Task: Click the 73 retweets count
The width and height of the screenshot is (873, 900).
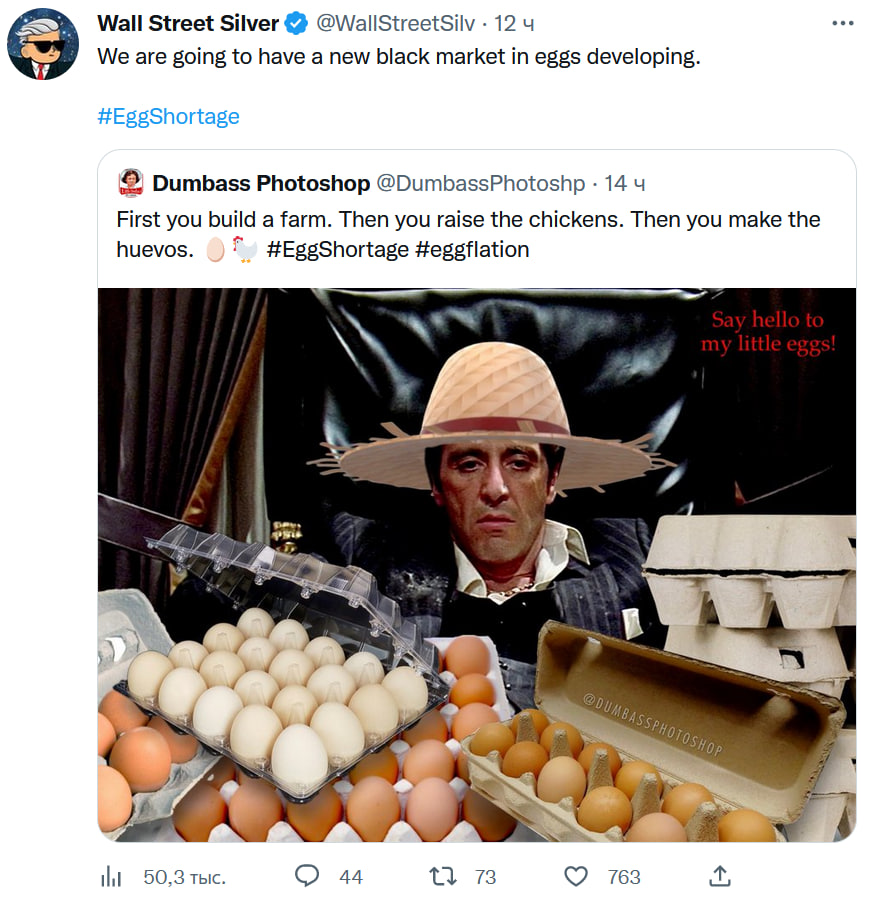Action: (485, 877)
